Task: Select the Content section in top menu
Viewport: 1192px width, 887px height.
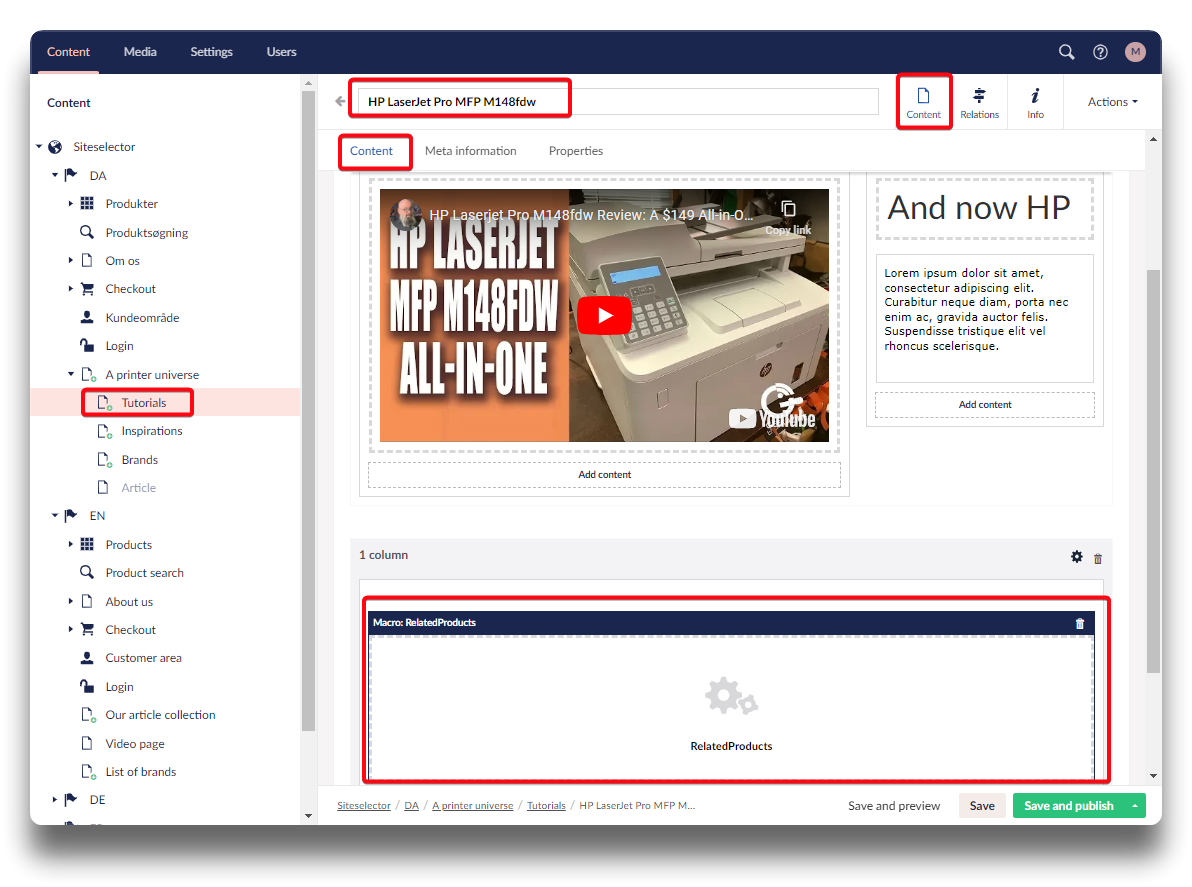Action: (68, 52)
